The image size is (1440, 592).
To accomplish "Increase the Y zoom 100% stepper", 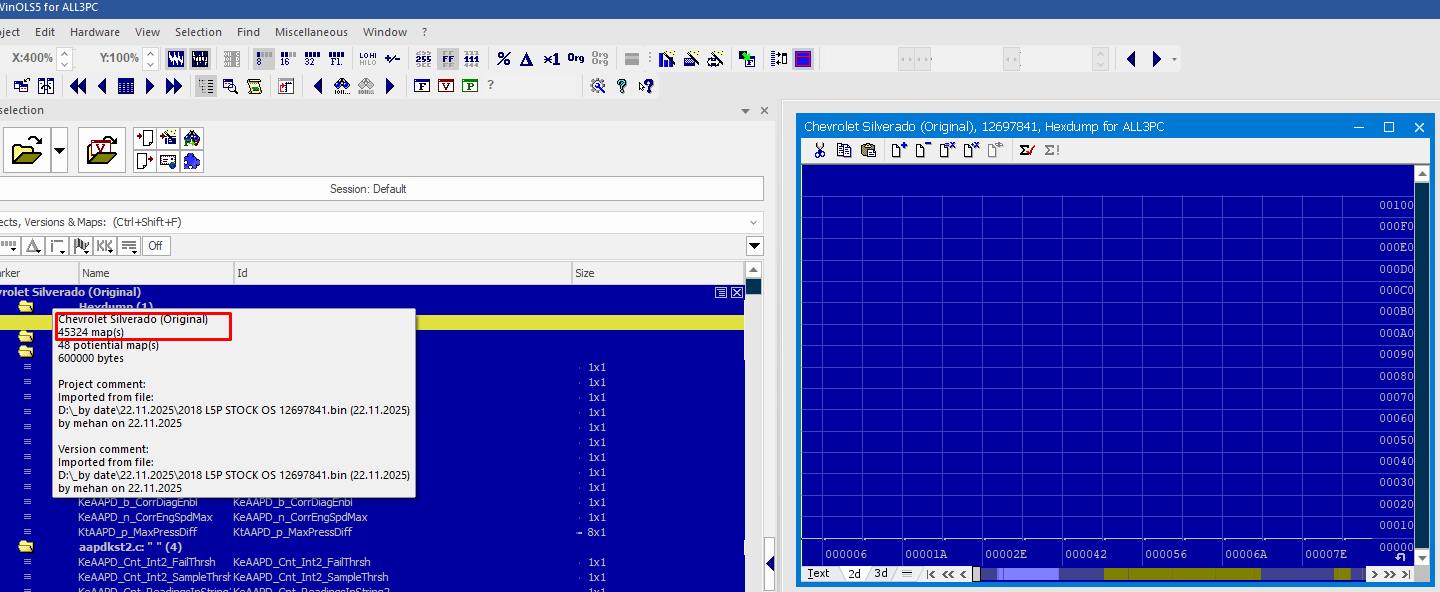I will (150, 53).
